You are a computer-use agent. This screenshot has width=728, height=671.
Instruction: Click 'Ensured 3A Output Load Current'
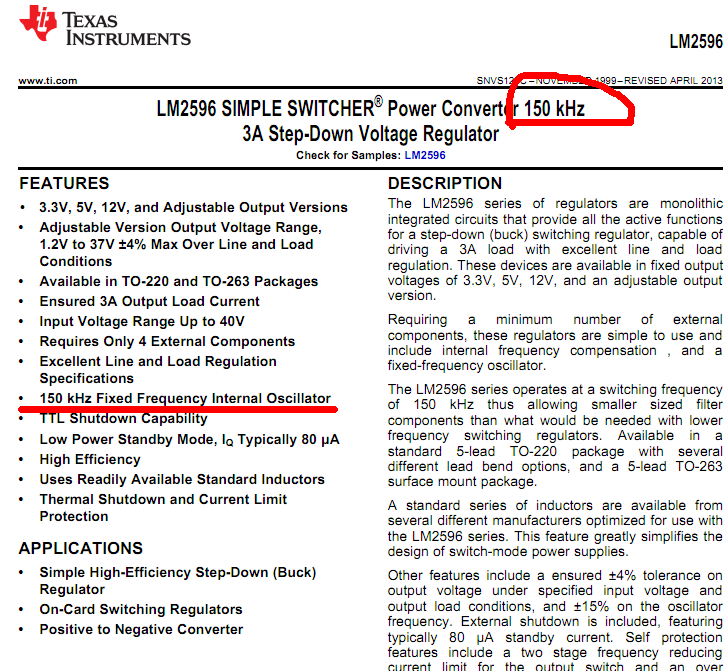point(150,301)
